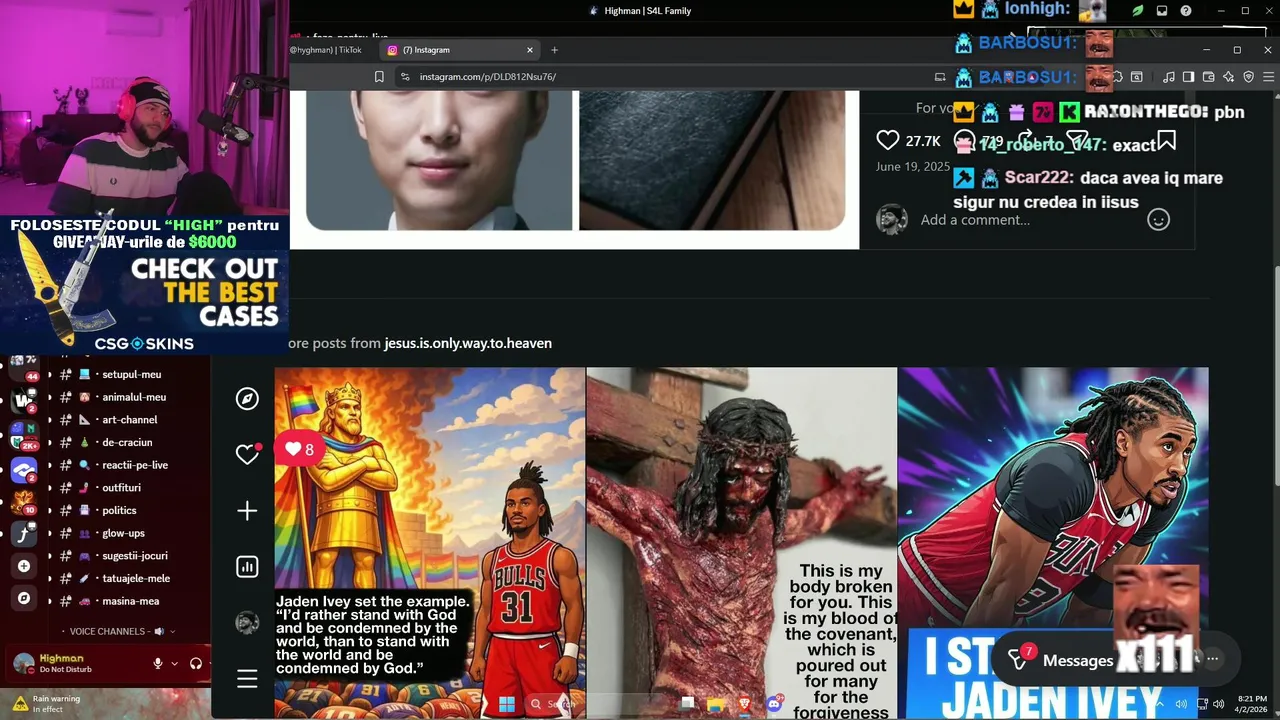Open the animalul-meu Discord channel

click(x=133, y=397)
